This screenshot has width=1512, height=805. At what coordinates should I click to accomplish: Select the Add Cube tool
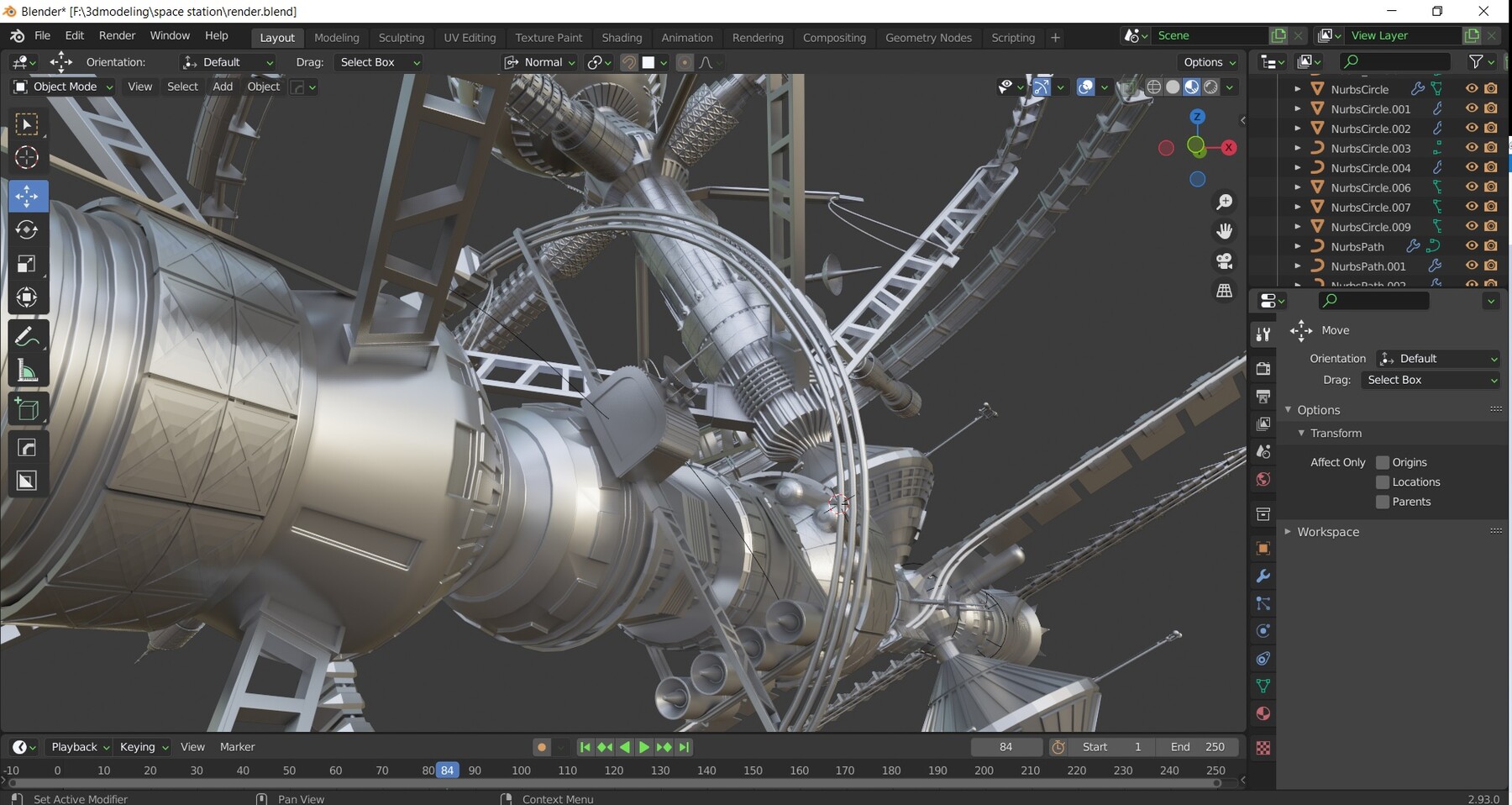(27, 409)
